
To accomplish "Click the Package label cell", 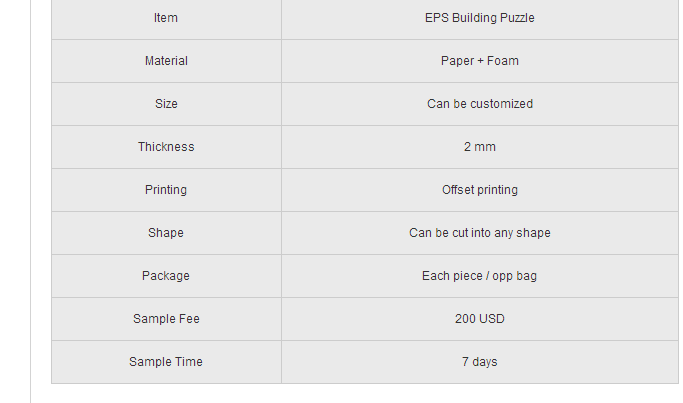I will coord(166,276).
